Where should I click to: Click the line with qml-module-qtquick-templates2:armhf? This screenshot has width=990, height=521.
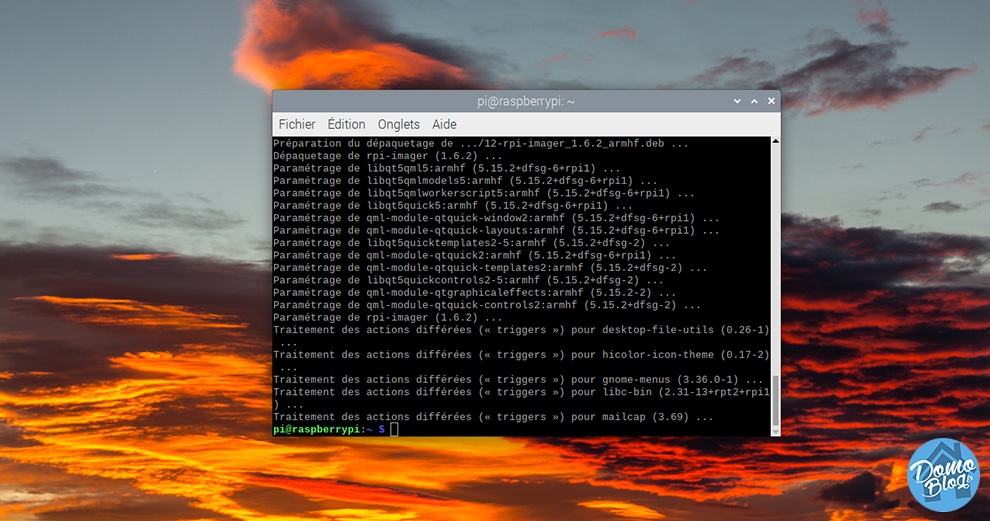pos(490,268)
